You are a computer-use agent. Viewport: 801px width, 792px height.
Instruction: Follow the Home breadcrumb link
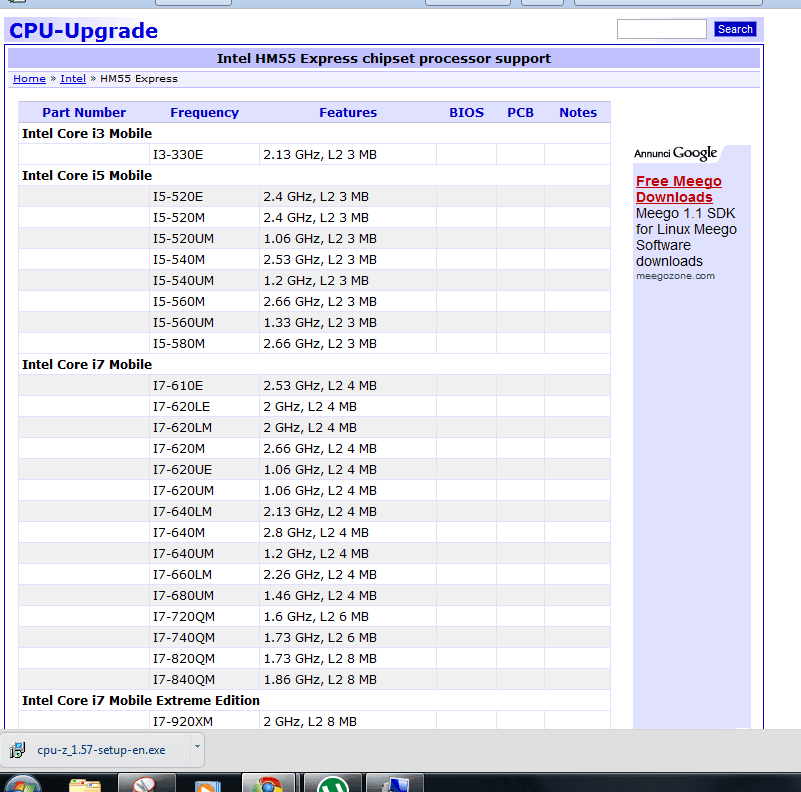29,79
